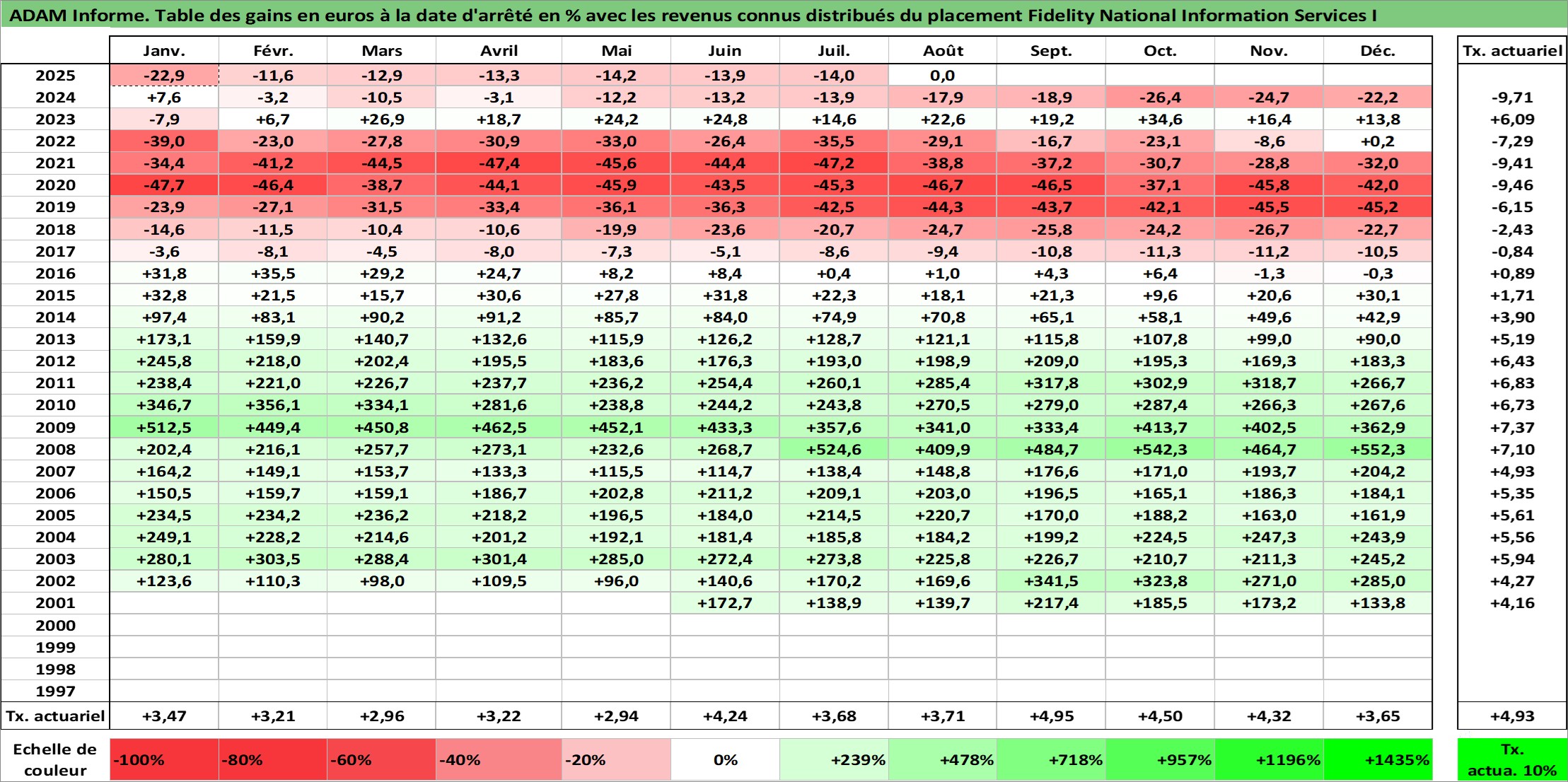Click the -26,4 value in October 2024
Screen dimensions: 1568x782
pyautogui.click(x=1160, y=98)
